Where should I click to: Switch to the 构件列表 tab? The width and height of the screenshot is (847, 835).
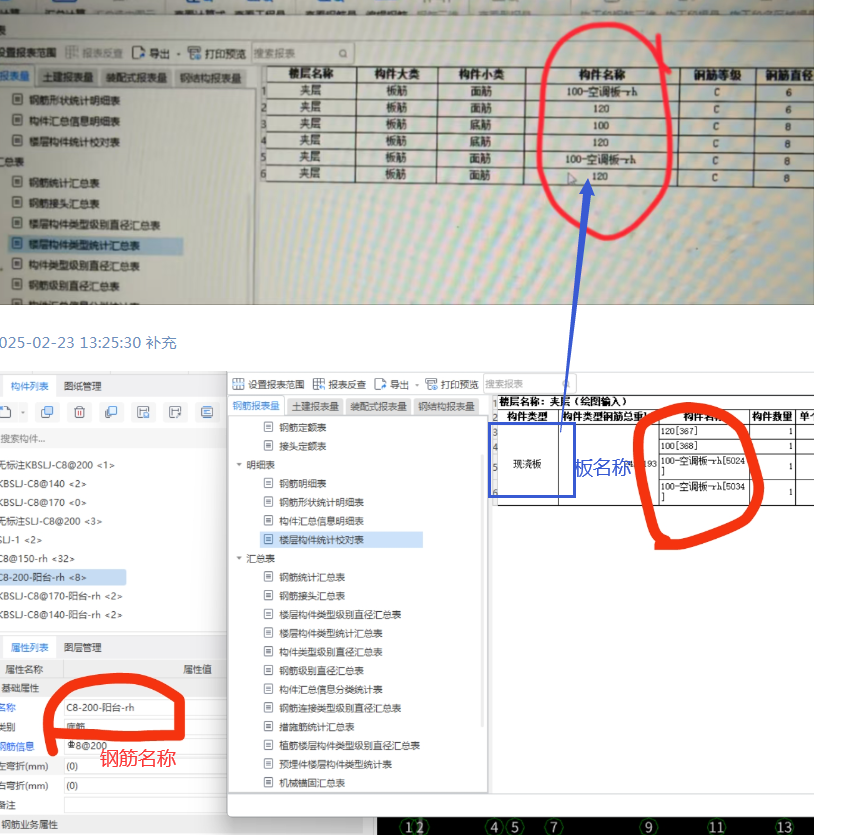(30, 386)
